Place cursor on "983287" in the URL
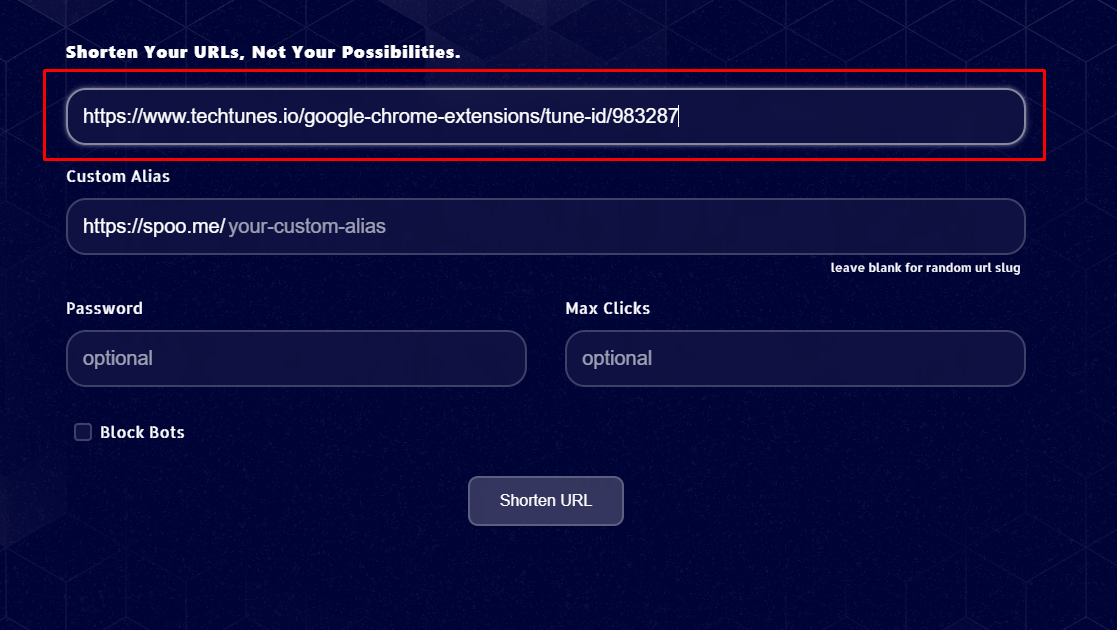 click(x=646, y=116)
